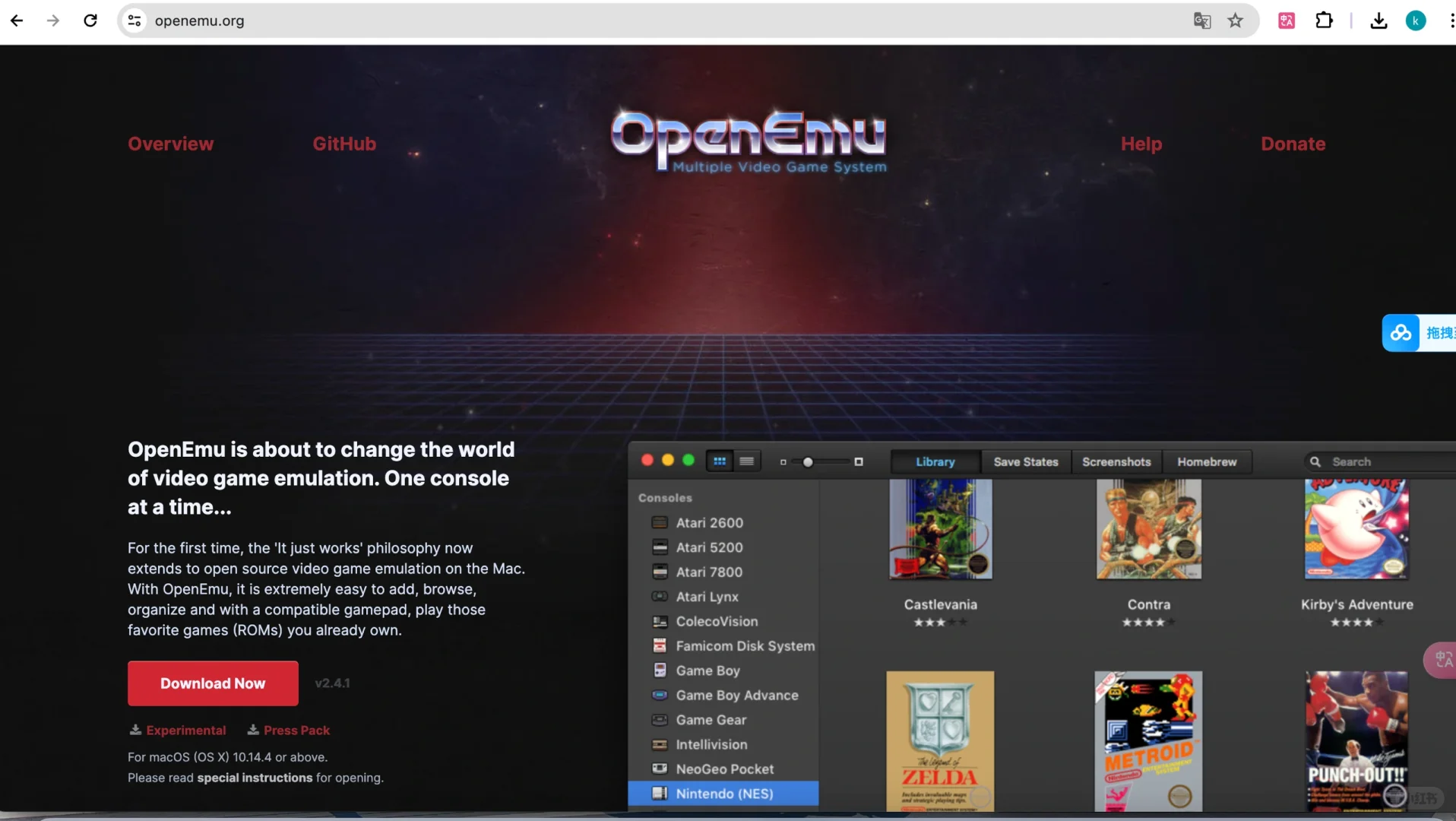1456x821 pixels.
Task: Click the Search field in OpenEmu window
Action: tap(1380, 461)
